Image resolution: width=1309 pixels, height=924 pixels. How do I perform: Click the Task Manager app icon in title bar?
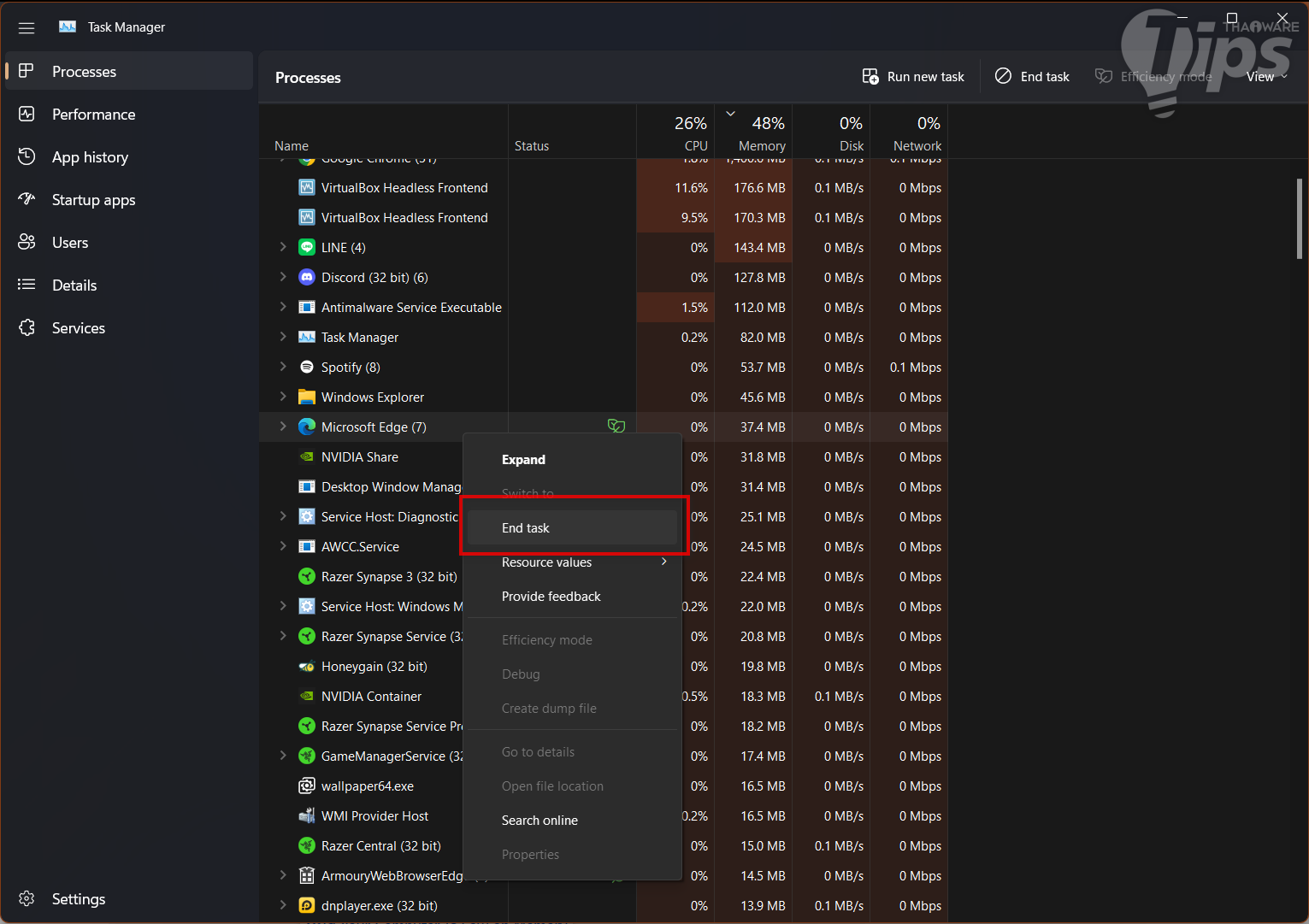click(68, 26)
